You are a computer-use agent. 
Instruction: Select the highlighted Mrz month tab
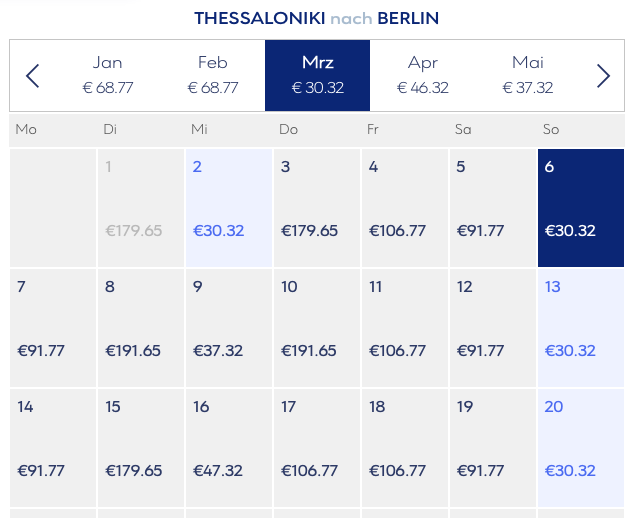click(318, 76)
